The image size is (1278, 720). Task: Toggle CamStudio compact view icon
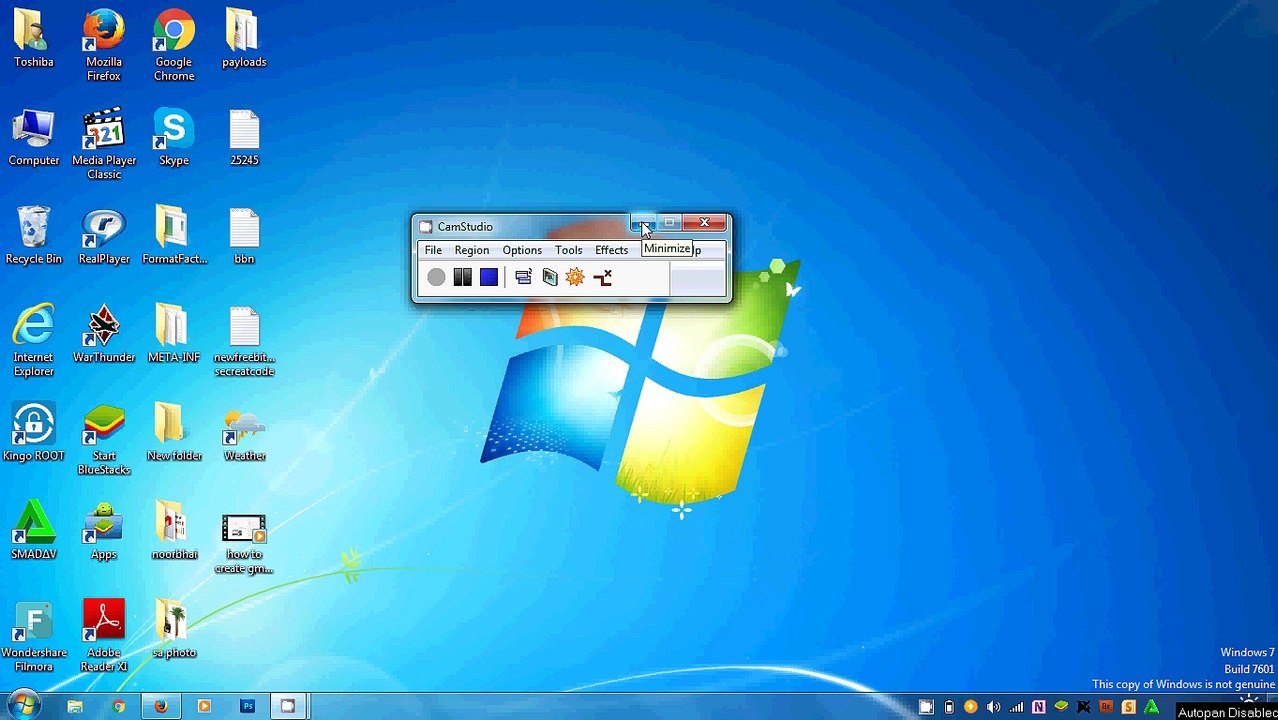pos(523,278)
